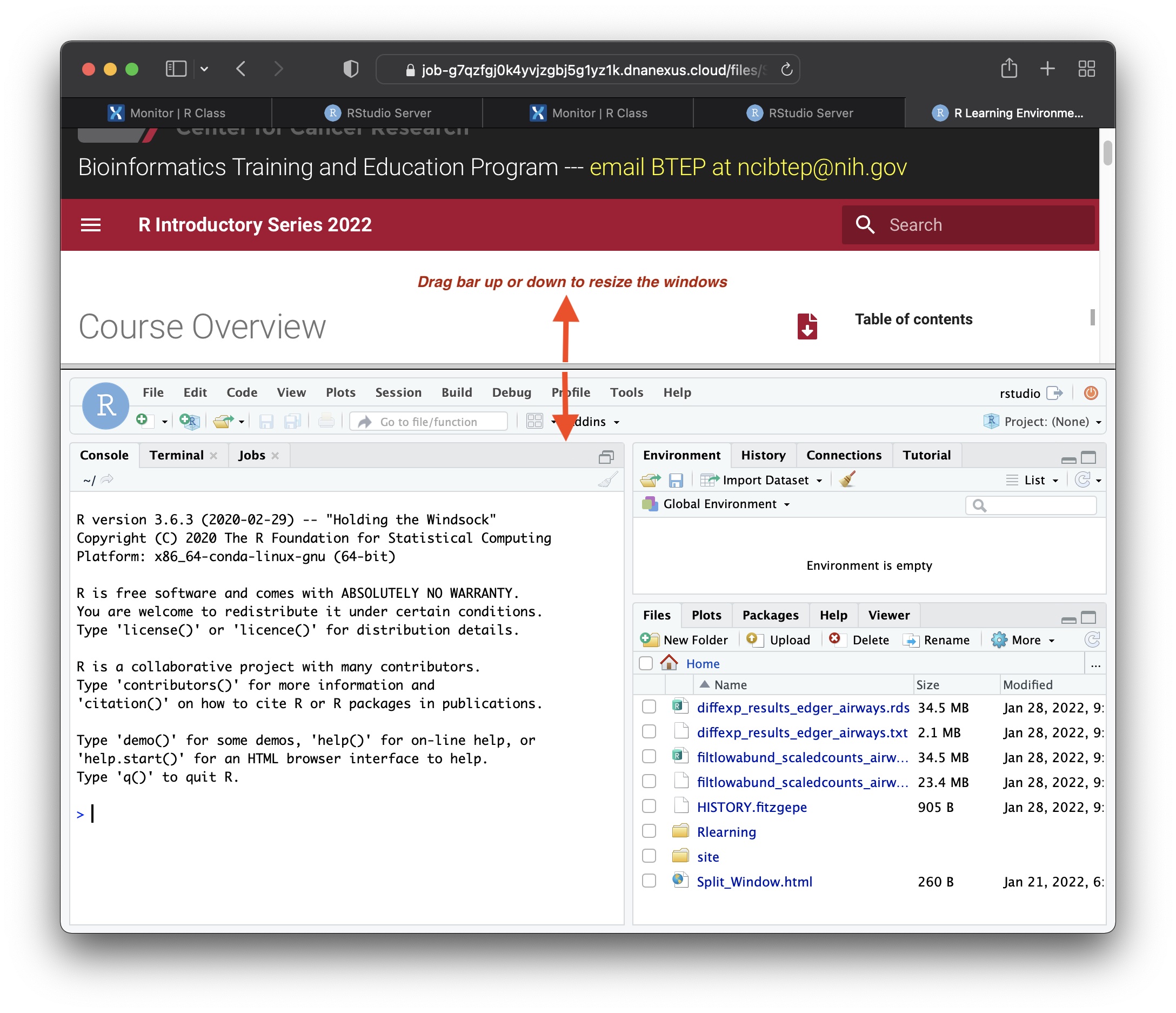Open the Project: (None) dropdown
The height and width of the screenshot is (1013, 1176).
[1046, 422]
